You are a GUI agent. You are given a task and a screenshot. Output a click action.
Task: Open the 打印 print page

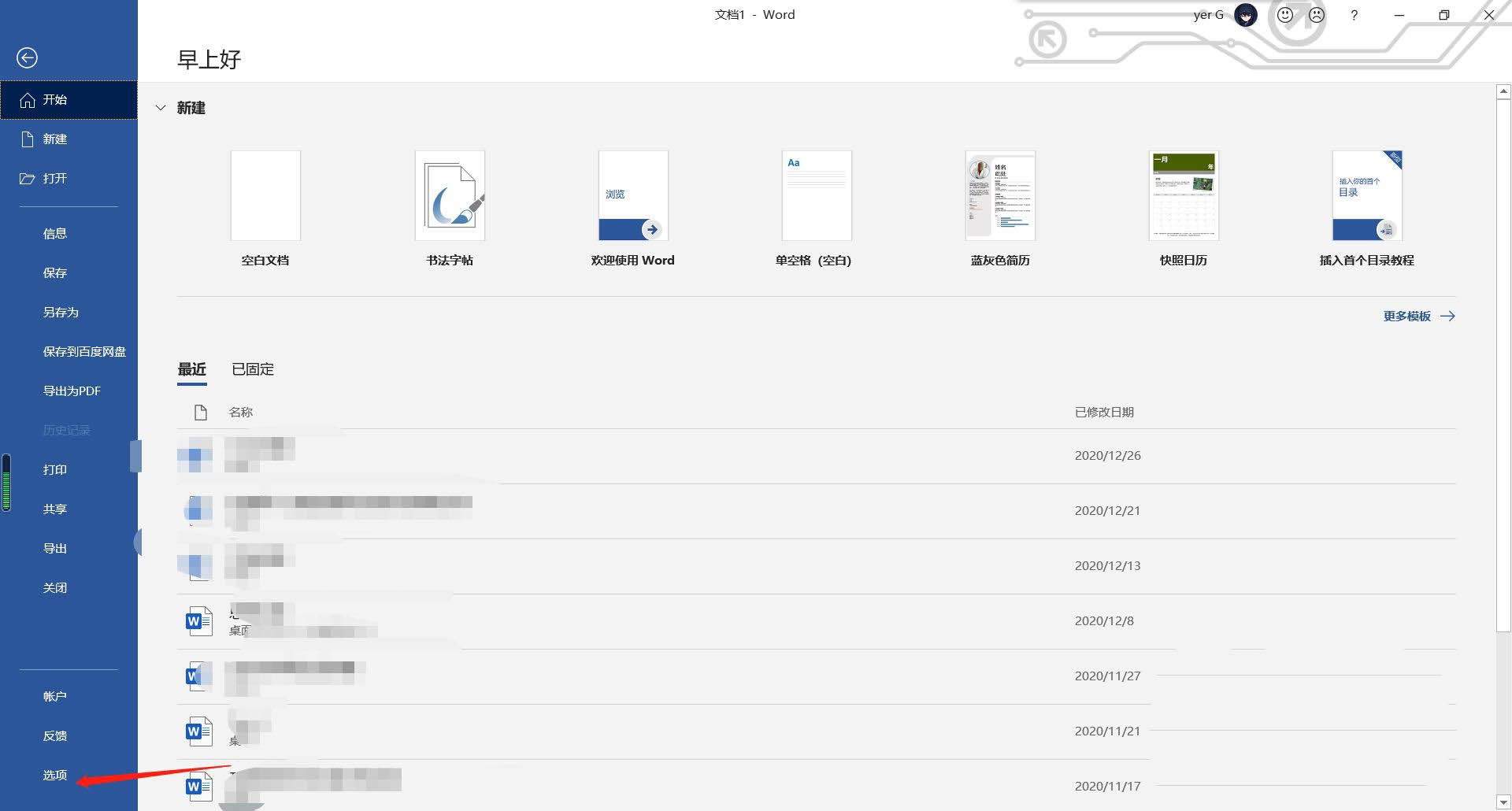(x=55, y=469)
